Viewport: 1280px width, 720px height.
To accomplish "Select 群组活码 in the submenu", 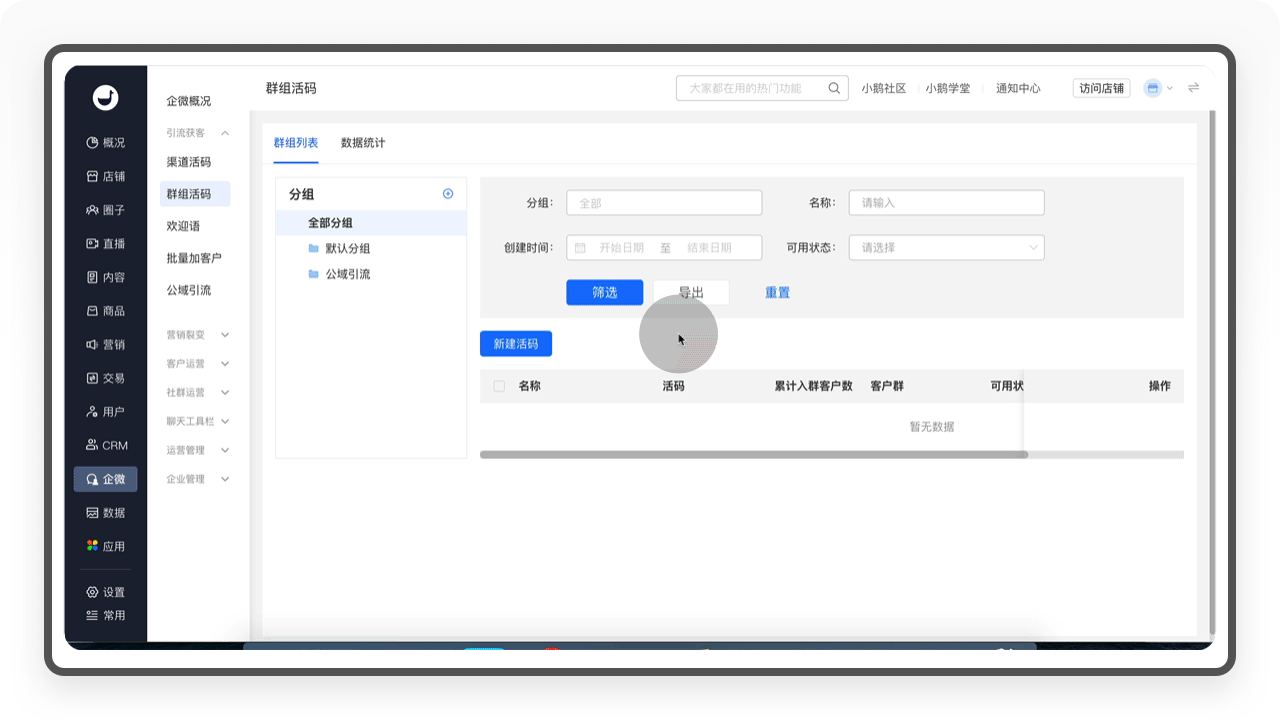I will coord(195,194).
